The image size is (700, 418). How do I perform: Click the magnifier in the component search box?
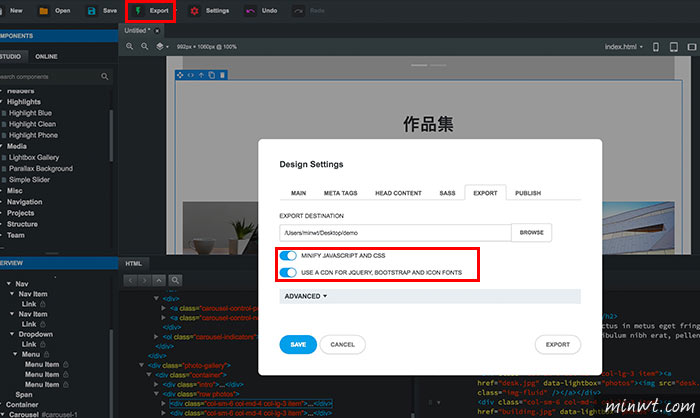click(104, 77)
